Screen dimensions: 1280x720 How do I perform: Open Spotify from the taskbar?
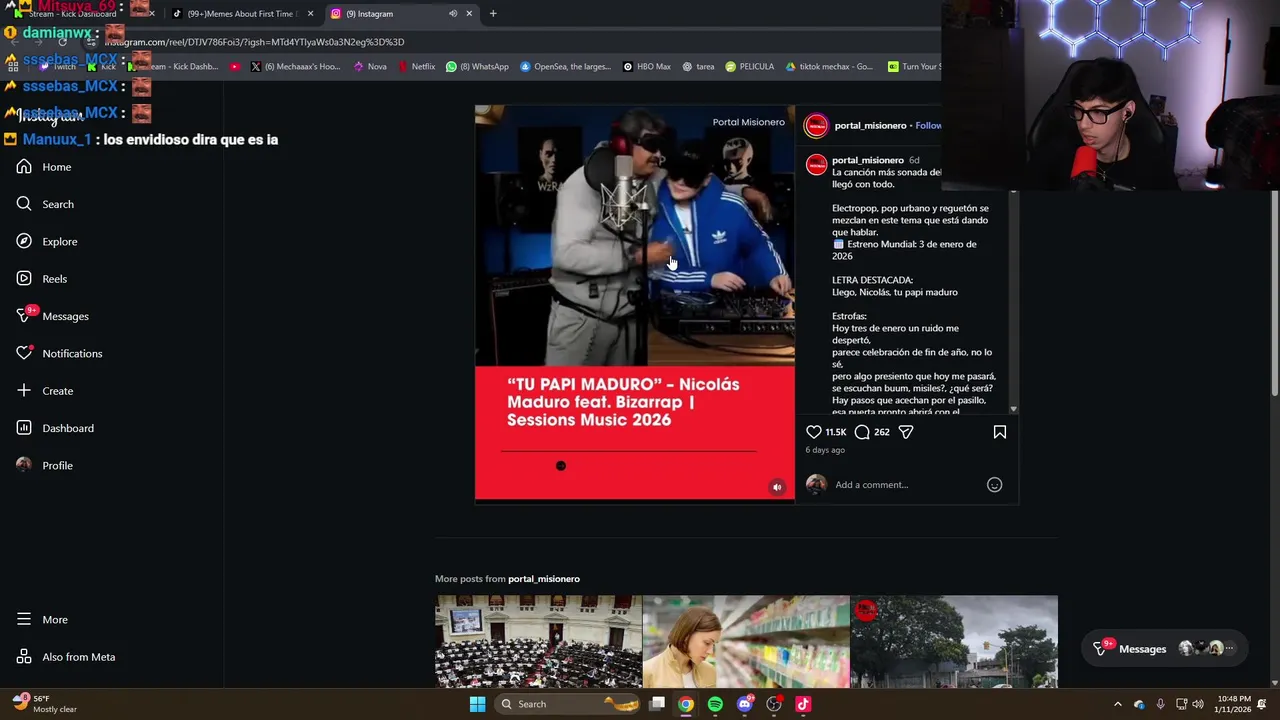coord(715,704)
